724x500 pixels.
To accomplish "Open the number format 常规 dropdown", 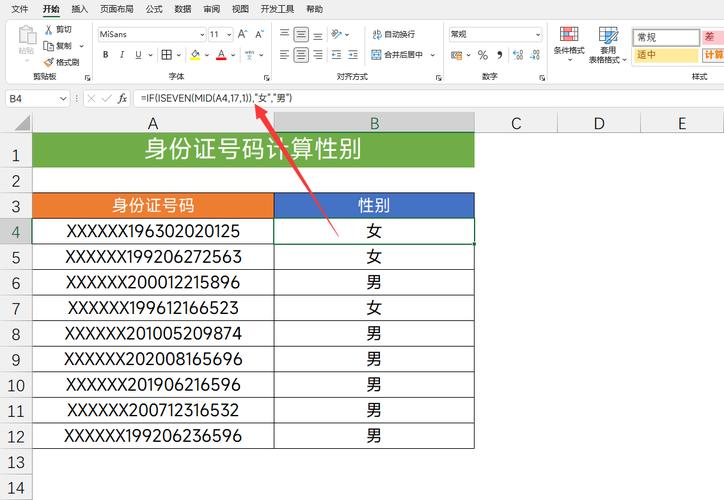I will pos(538,35).
